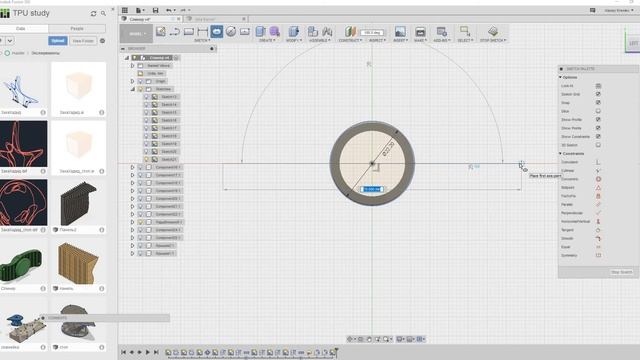This screenshot has width=640, height=360.
Task: Click the New Component Assemble icon
Action: point(313,31)
